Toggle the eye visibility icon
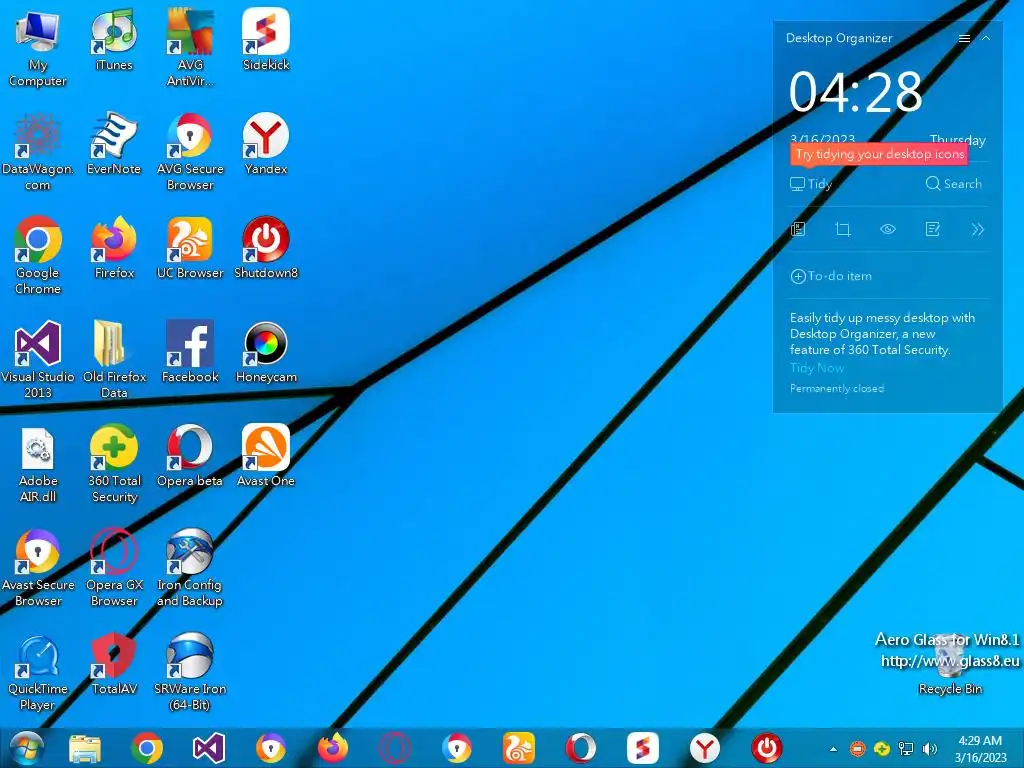 pos(888,229)
